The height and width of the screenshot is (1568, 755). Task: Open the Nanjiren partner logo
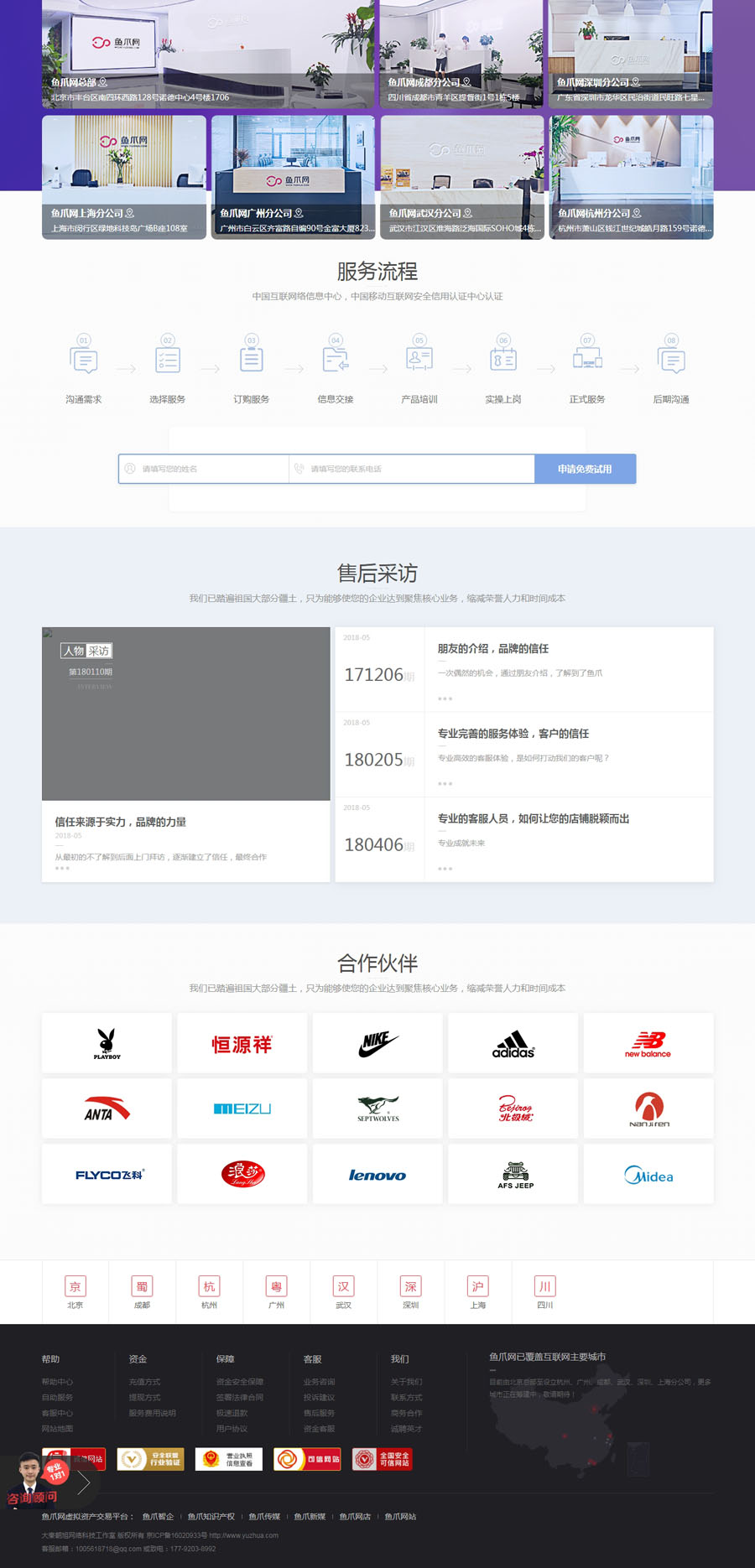[x=648, y=1109]
